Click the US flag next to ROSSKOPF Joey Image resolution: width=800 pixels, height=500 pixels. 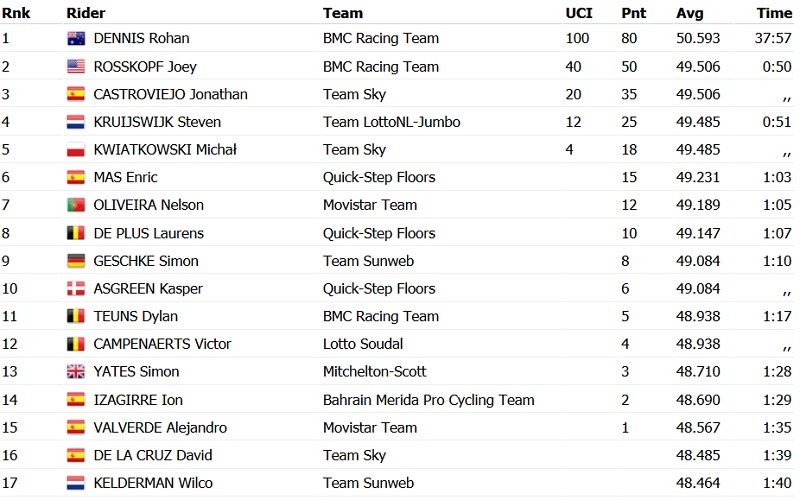(75, 67)
